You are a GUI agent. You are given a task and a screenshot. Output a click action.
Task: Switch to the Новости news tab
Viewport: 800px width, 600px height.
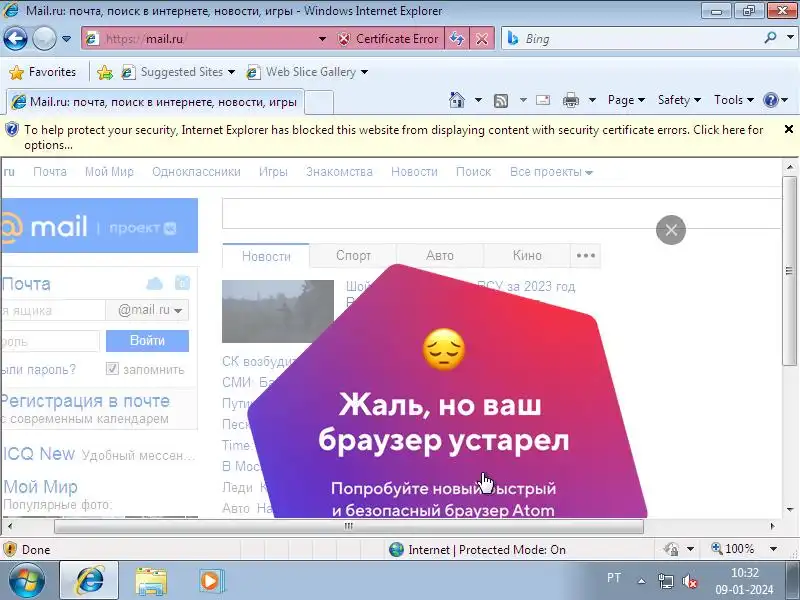tap(266, 256)
